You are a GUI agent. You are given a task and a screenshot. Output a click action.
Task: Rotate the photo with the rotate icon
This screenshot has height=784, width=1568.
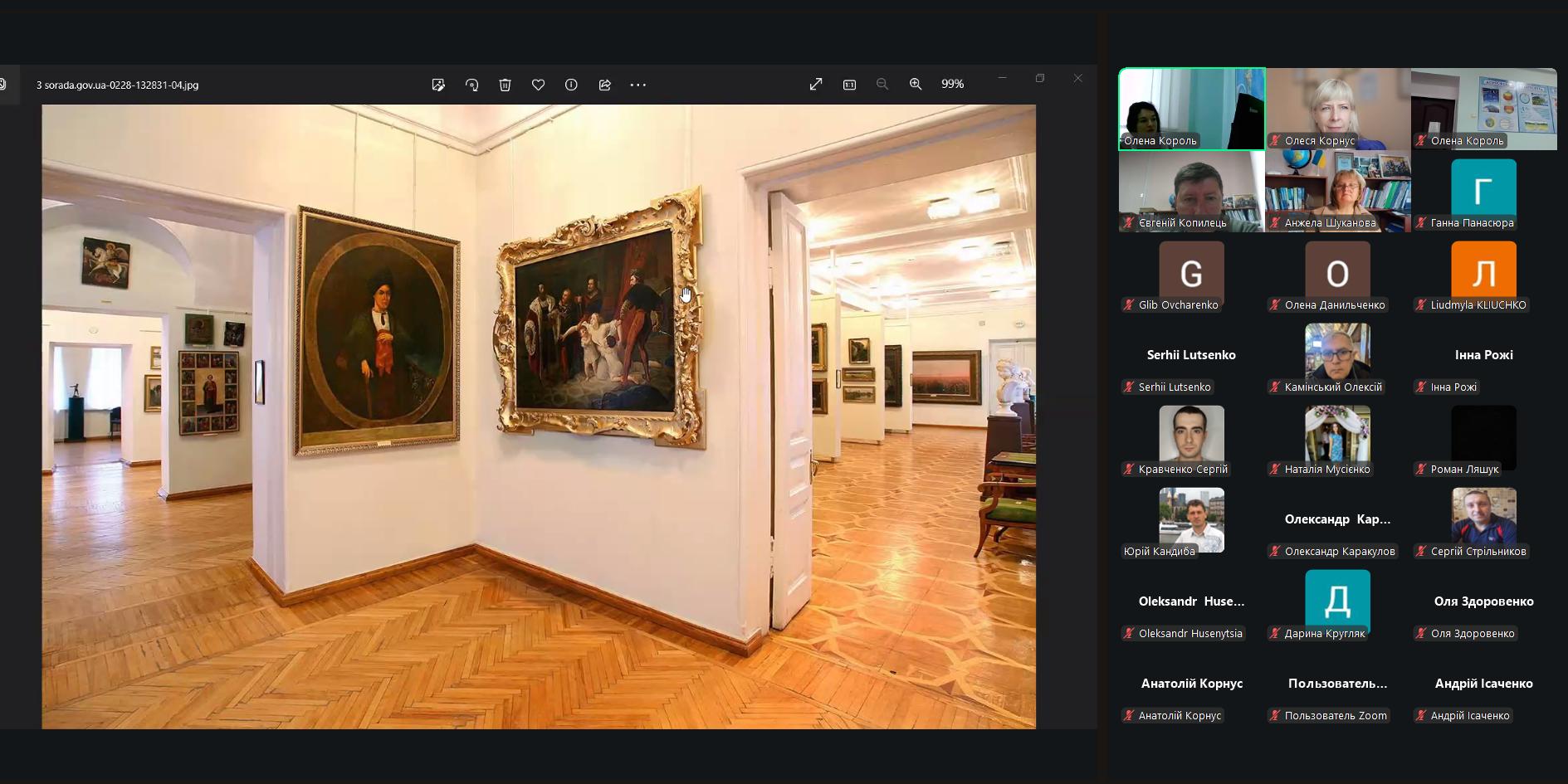[471, 85]
